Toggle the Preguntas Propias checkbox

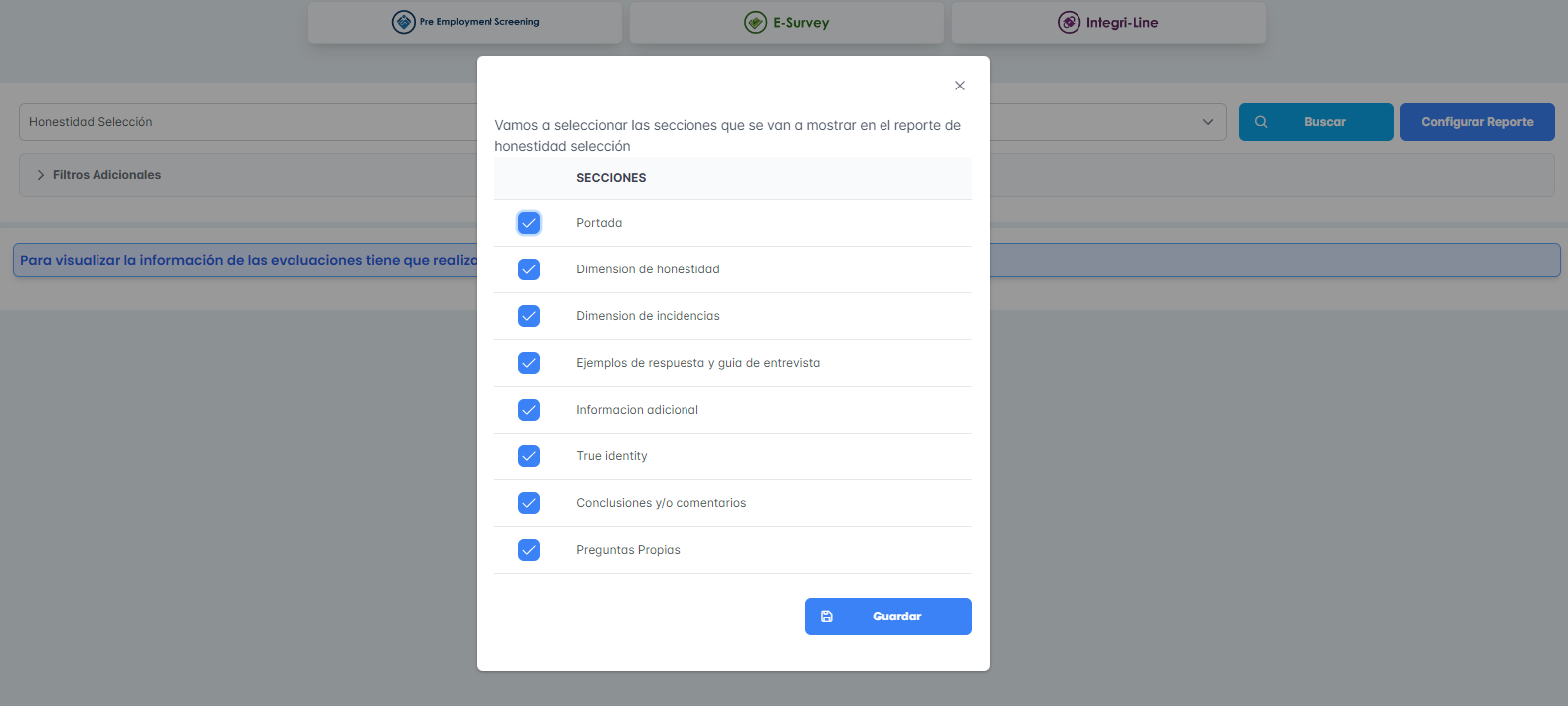(x=529, y=550)
